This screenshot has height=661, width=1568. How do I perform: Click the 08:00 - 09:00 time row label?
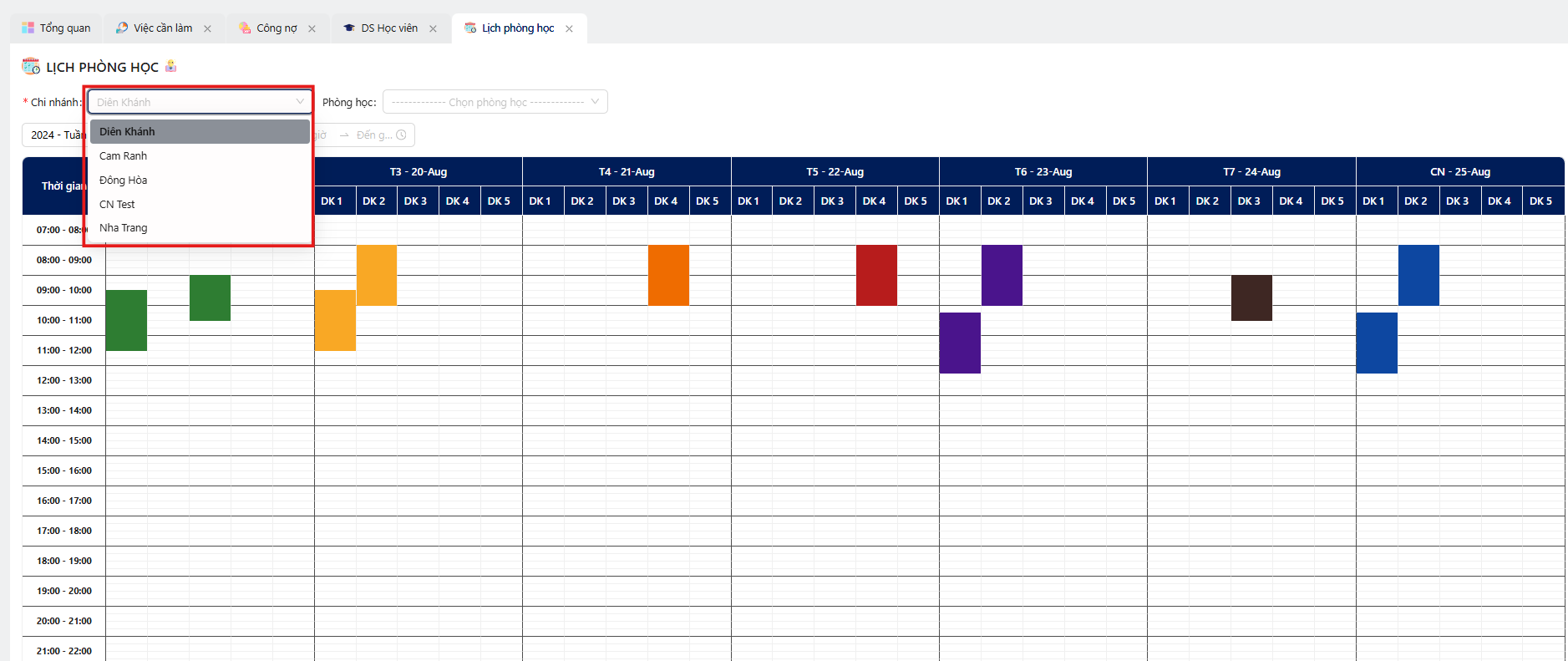coord(64,260)
